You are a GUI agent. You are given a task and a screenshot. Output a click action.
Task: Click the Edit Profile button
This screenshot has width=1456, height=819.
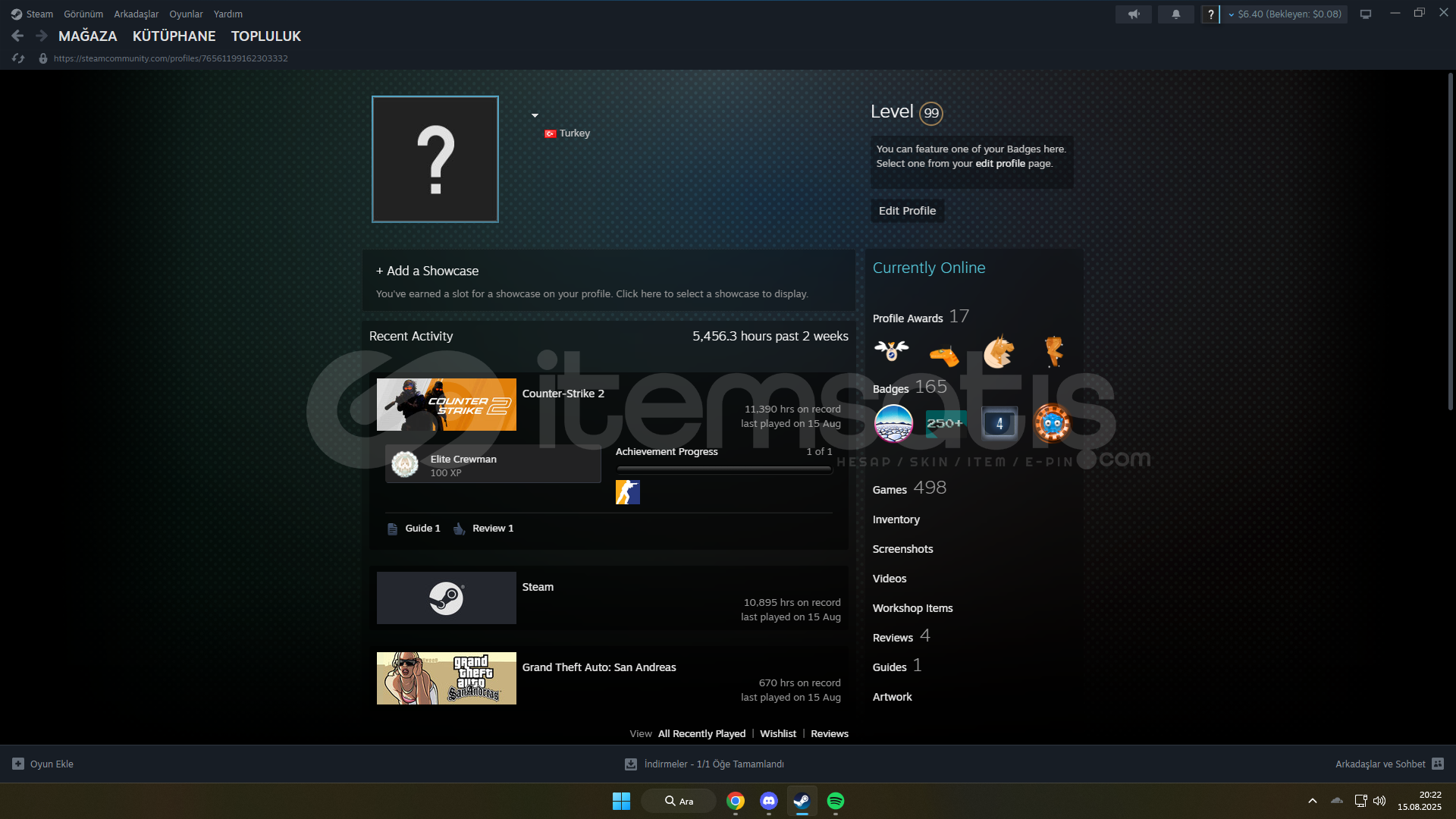tap(907, 211)
